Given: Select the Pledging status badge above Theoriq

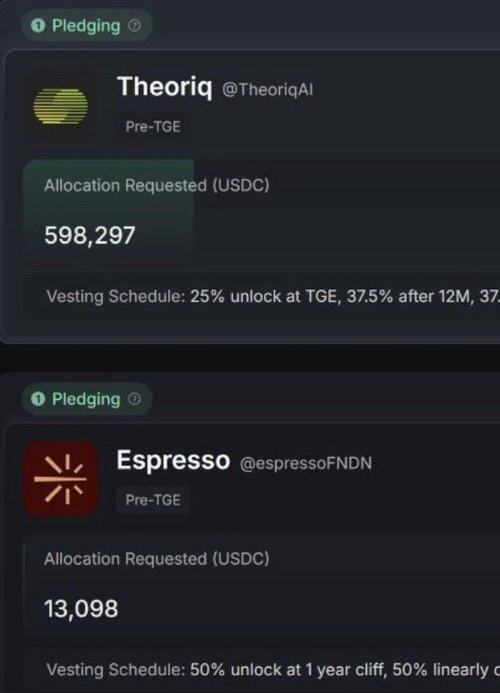Looking at the screenshot, I should pyautogui.click(x=87, y=26).
